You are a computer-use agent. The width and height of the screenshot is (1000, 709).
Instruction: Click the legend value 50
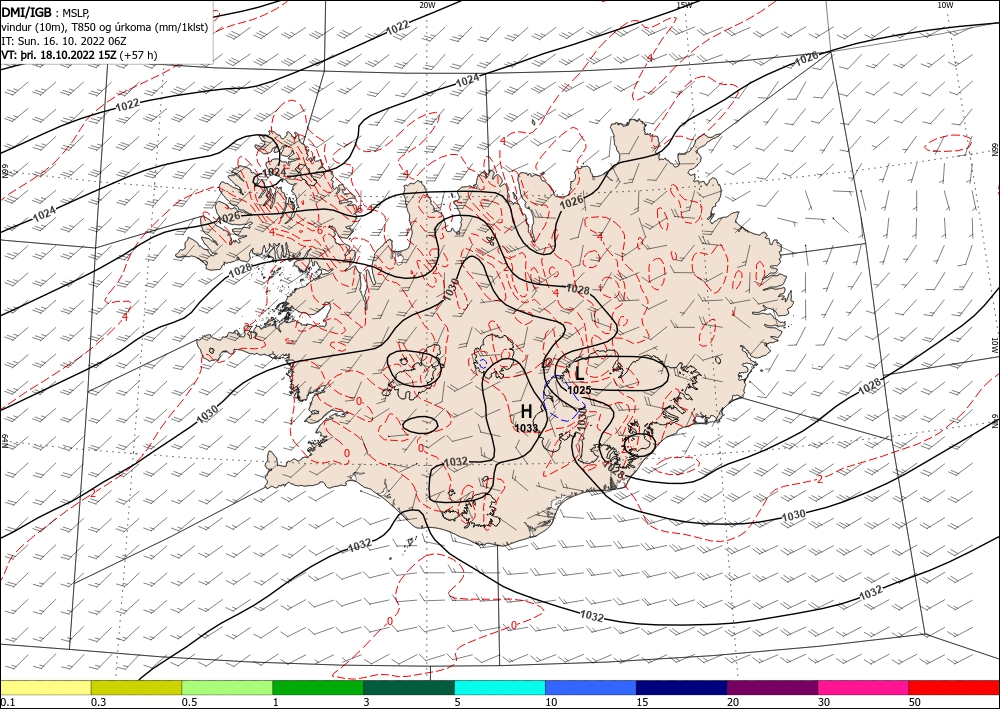point(914,702)
